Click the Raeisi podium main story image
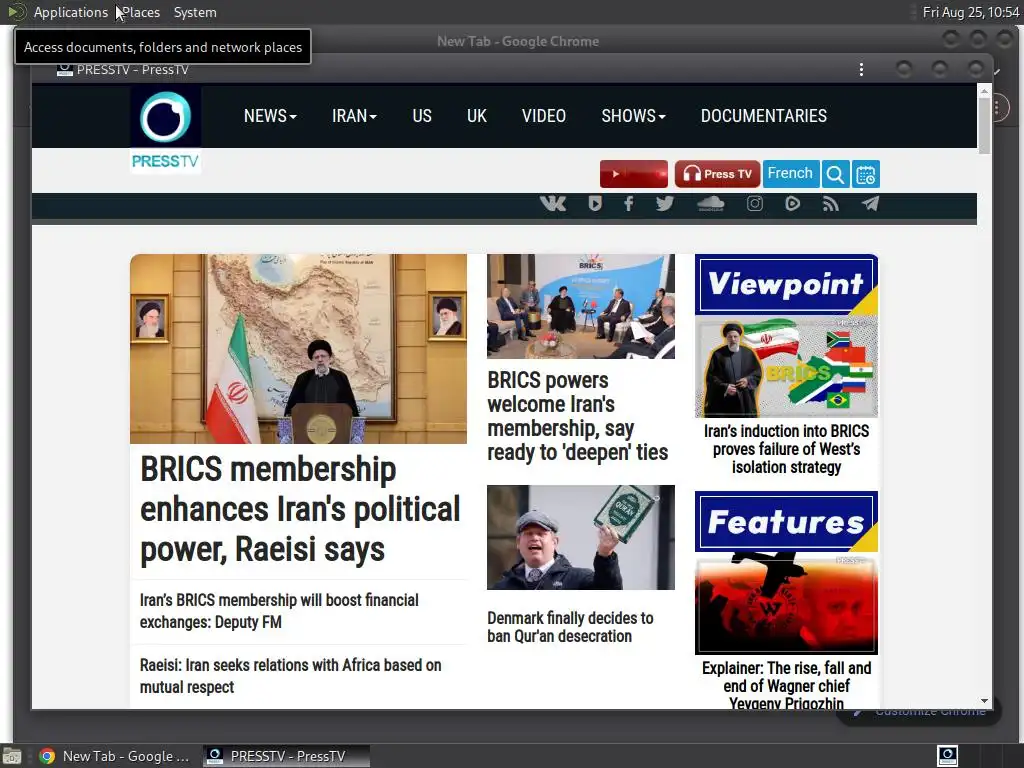Image resolution: width=1024 pixels, height=768 pixels. click(x=298, y=349)
